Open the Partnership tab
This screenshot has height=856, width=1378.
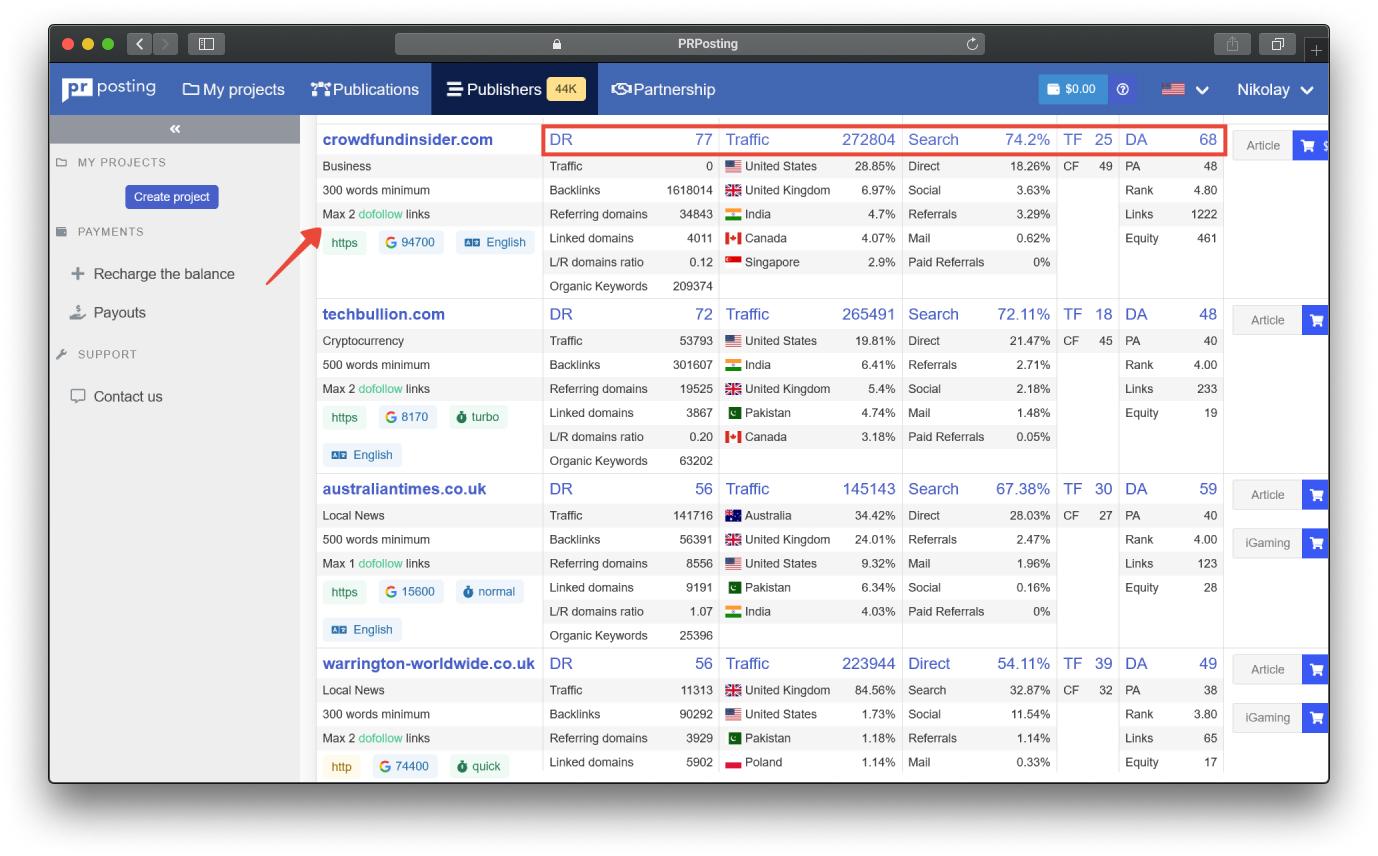pos(663,89)
